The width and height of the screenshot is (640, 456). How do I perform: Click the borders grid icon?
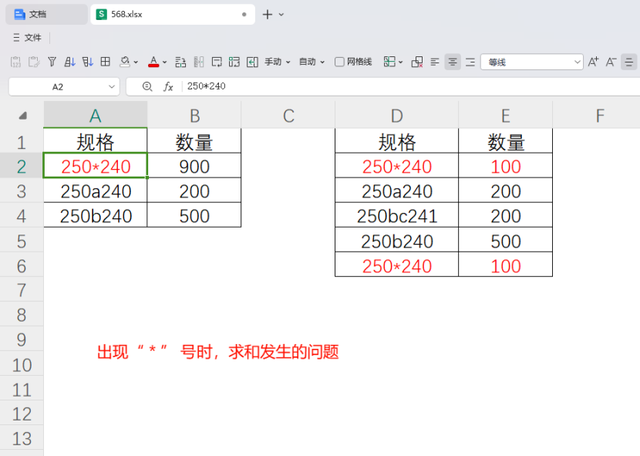(105, 62)
